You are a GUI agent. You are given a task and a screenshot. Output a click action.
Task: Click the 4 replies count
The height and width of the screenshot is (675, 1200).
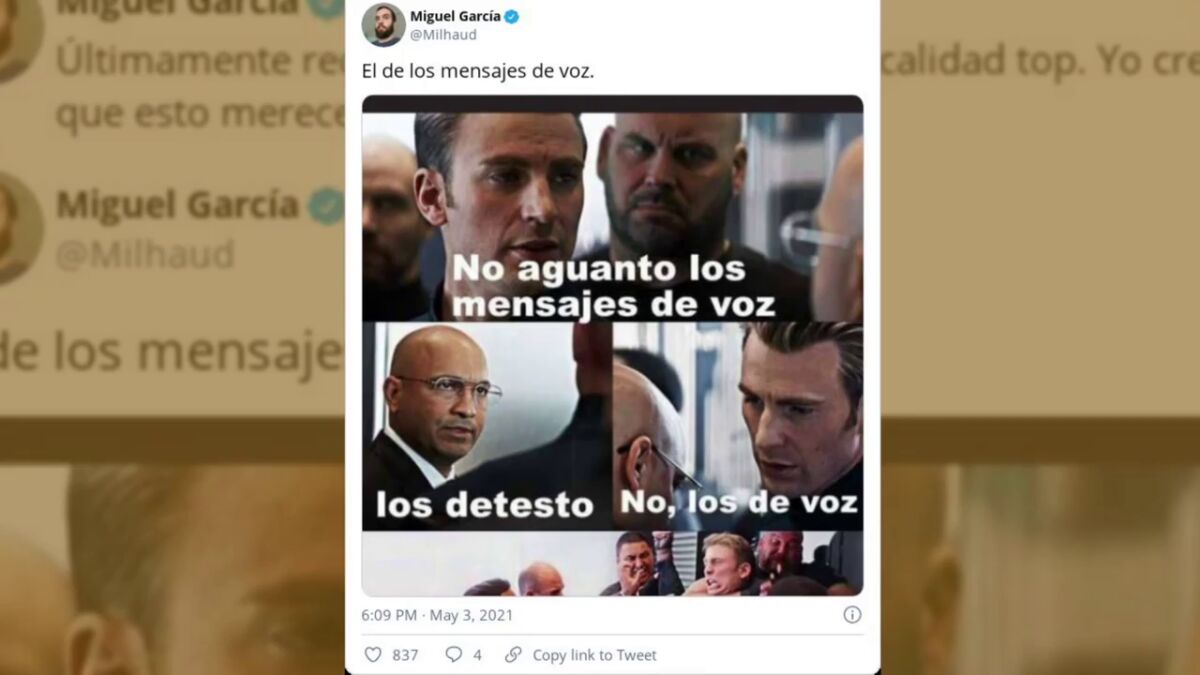[x=477, y=655]
